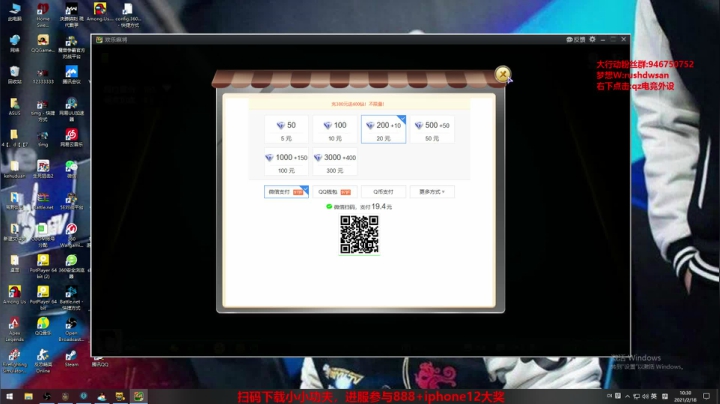
Task: Open the taskbar clock and calendar
Action: click(x=685, y=396)
